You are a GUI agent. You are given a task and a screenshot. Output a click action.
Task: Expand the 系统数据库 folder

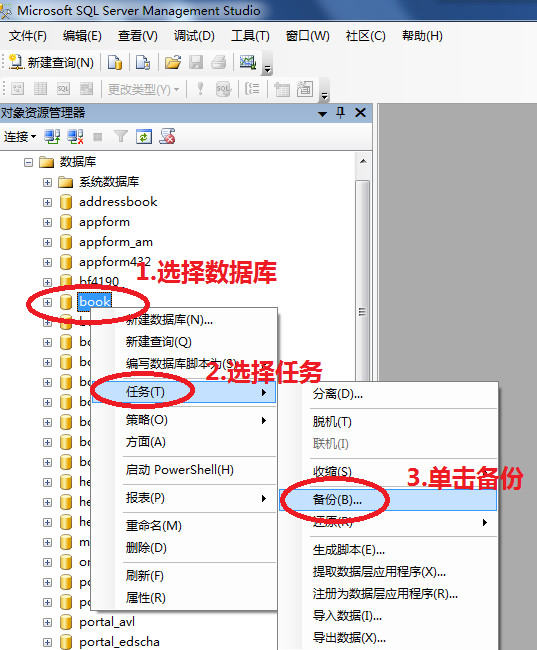[x=47, y=182]
